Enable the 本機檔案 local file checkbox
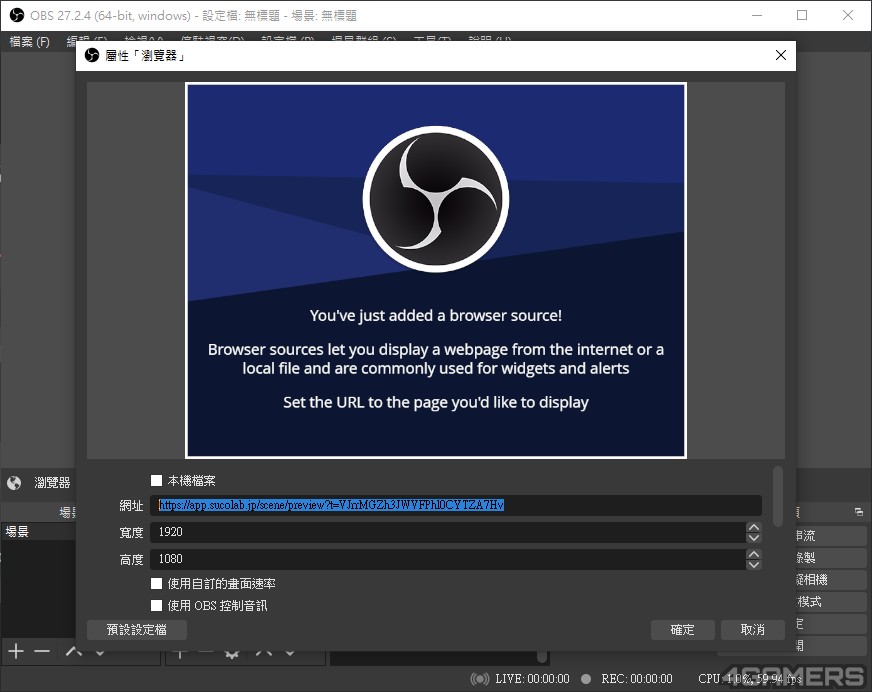This screenshot has height=692, width=872. tap(156, 480)
